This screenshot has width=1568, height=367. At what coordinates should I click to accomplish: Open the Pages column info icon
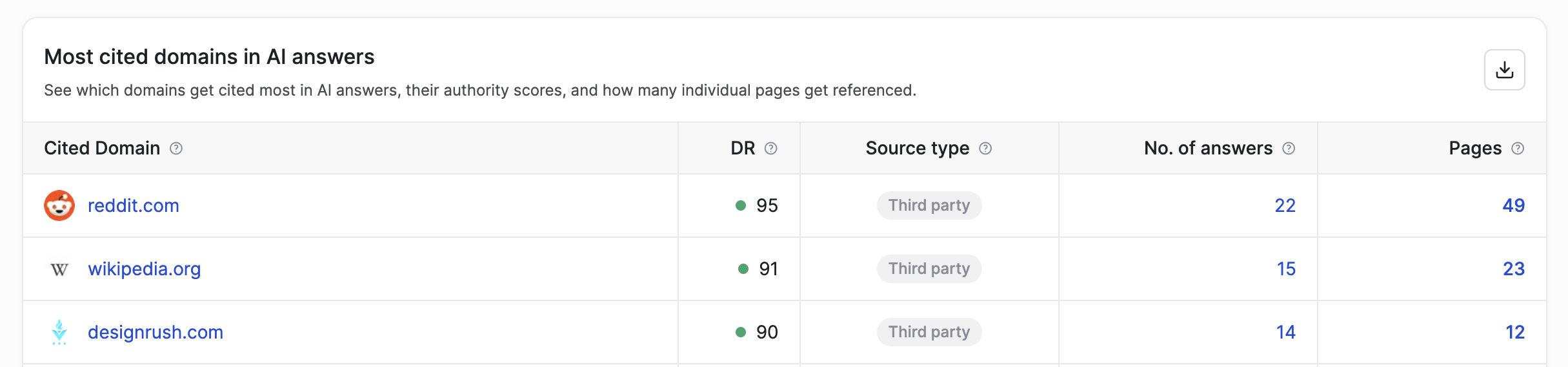(x=1518, y=149)
